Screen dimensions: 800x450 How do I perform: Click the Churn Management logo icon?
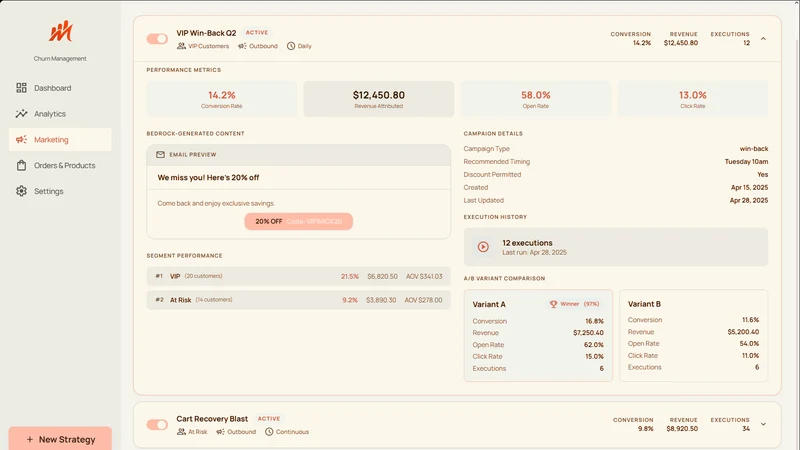click(x=60, y=31)
